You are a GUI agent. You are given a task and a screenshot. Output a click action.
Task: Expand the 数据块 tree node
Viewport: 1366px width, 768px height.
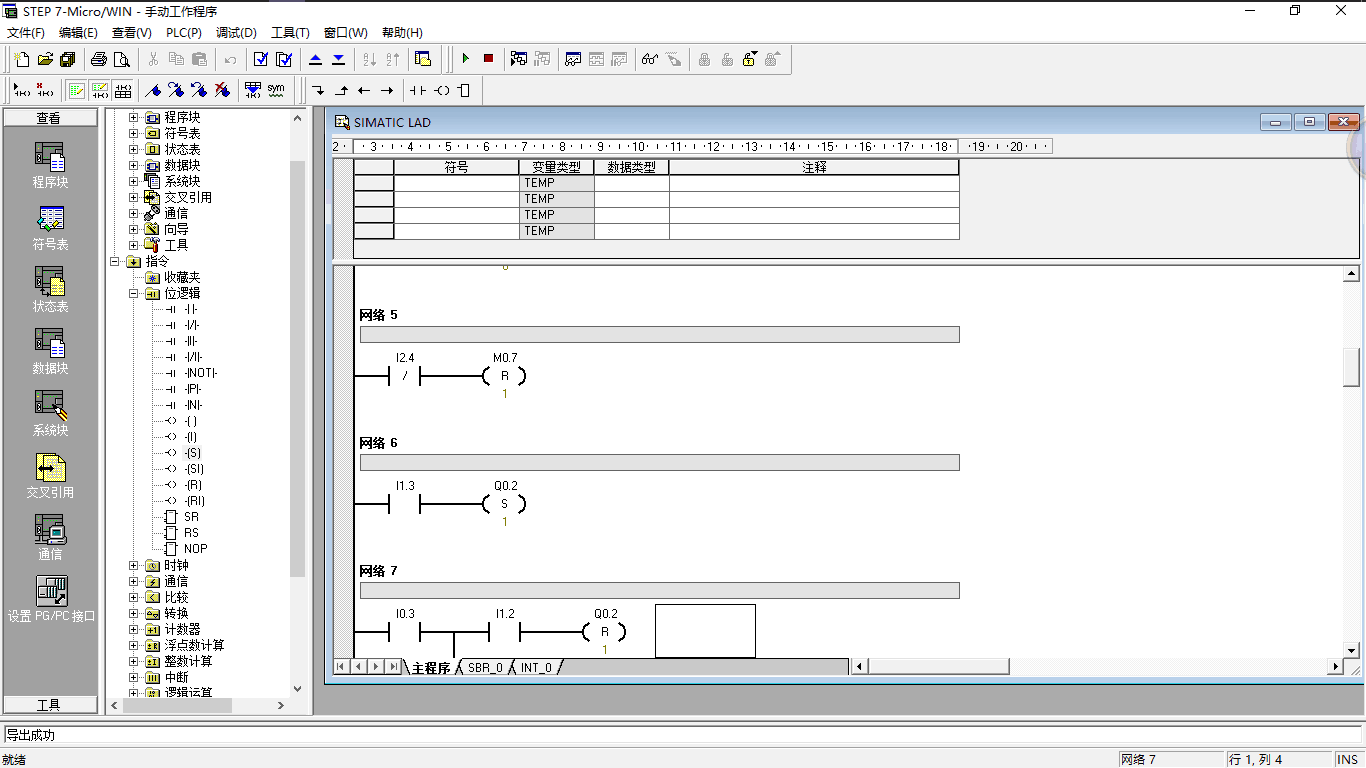(x=134, y=165)
